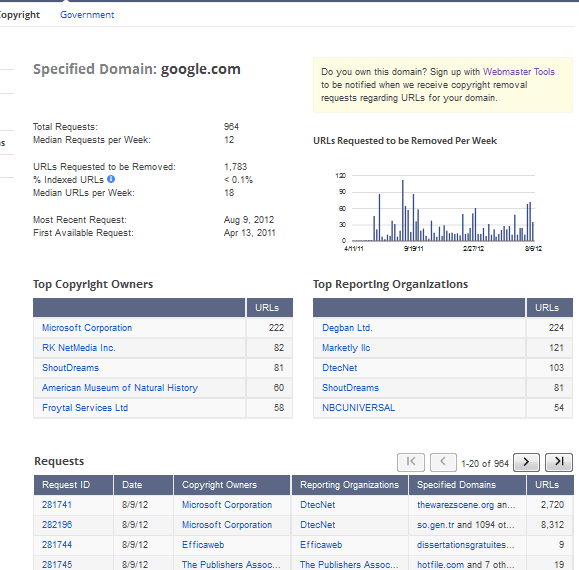579x570 pixels.
Task: Click the Specified Domain google.com heading
Action: point(137,69)
